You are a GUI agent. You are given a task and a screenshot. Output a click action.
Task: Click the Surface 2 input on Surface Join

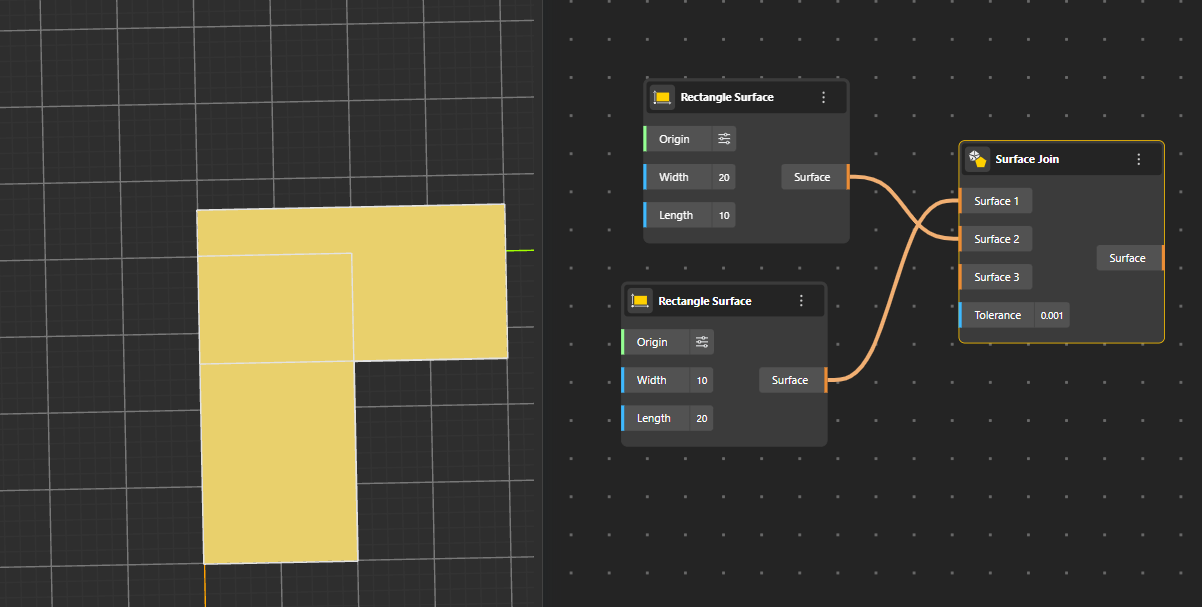pos(995,239)
